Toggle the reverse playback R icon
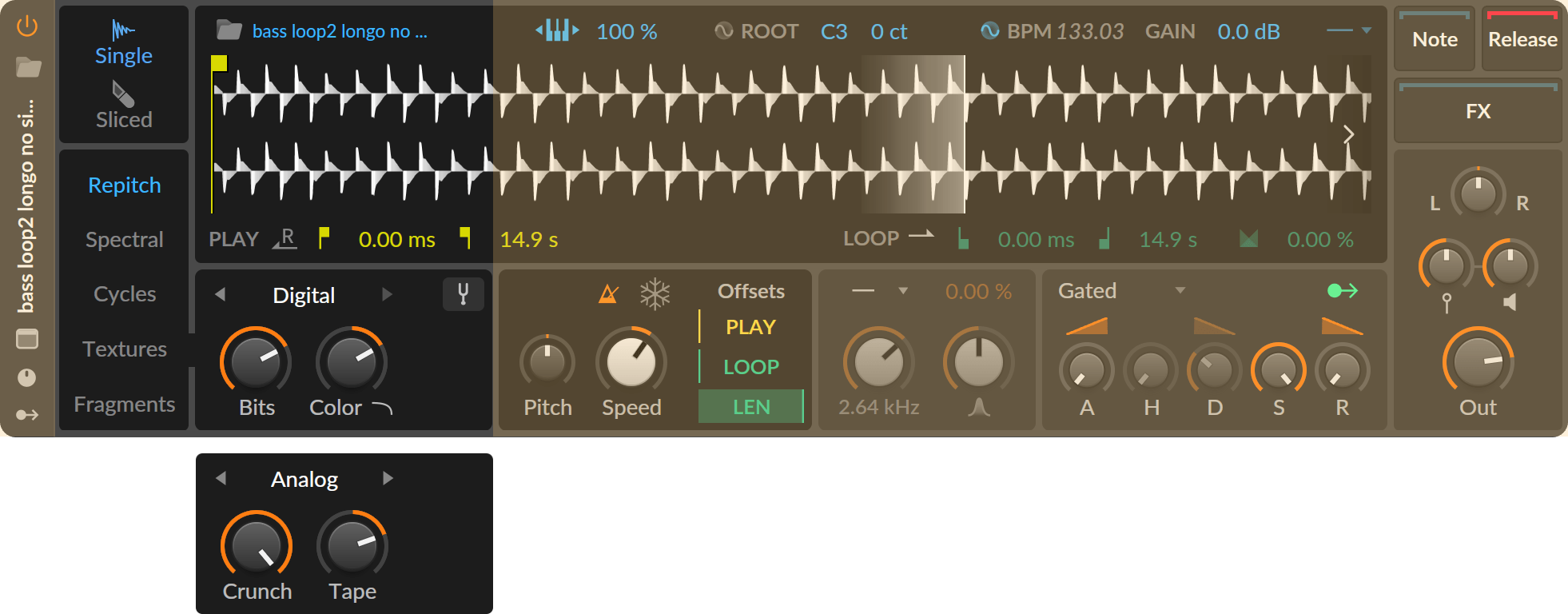Viewport: 1568px width, 614px height. point(285,238)
